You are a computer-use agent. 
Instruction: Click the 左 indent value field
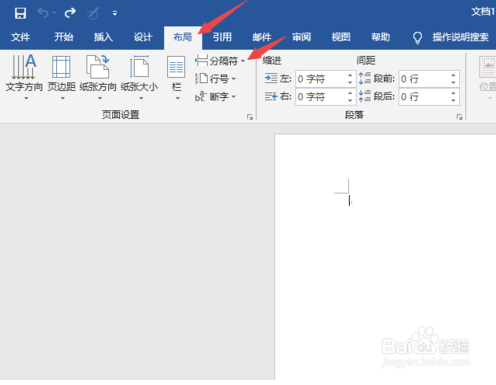coord(320,79)
